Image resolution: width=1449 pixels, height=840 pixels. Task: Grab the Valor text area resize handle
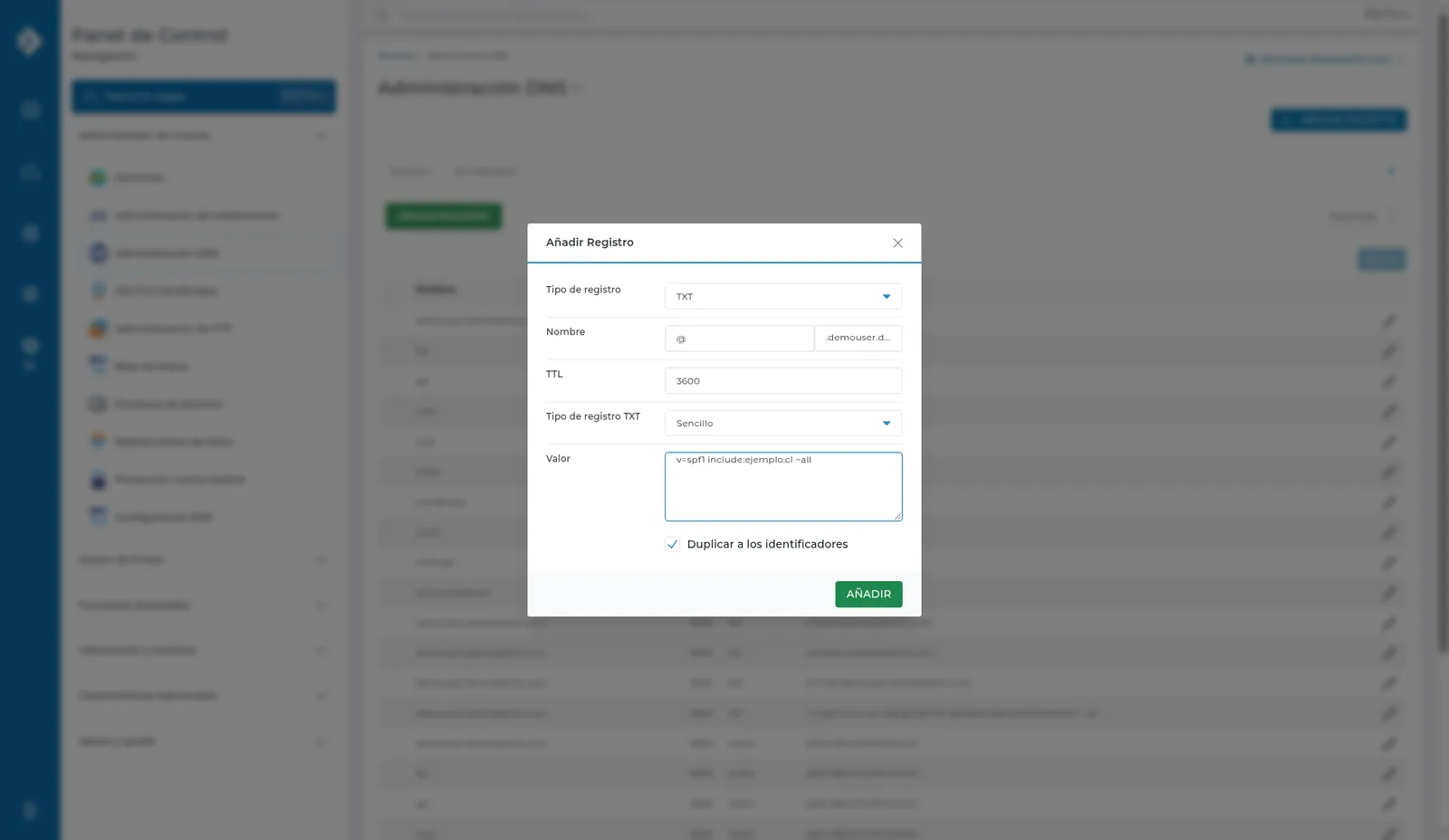click(897, 517)
